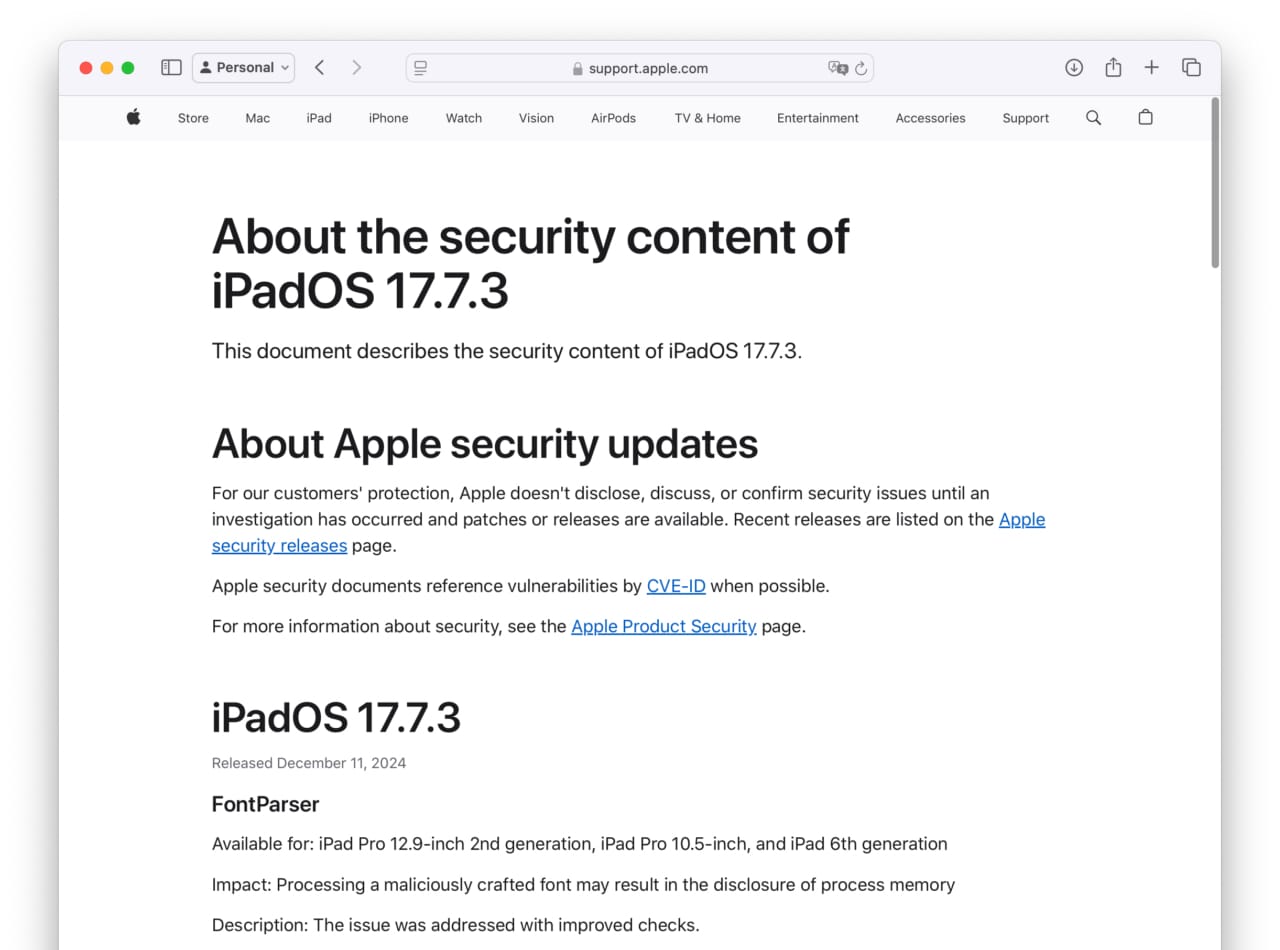Open the AirPods menu item
This screenshot has width=1280, height=950.
click(613, 118)
